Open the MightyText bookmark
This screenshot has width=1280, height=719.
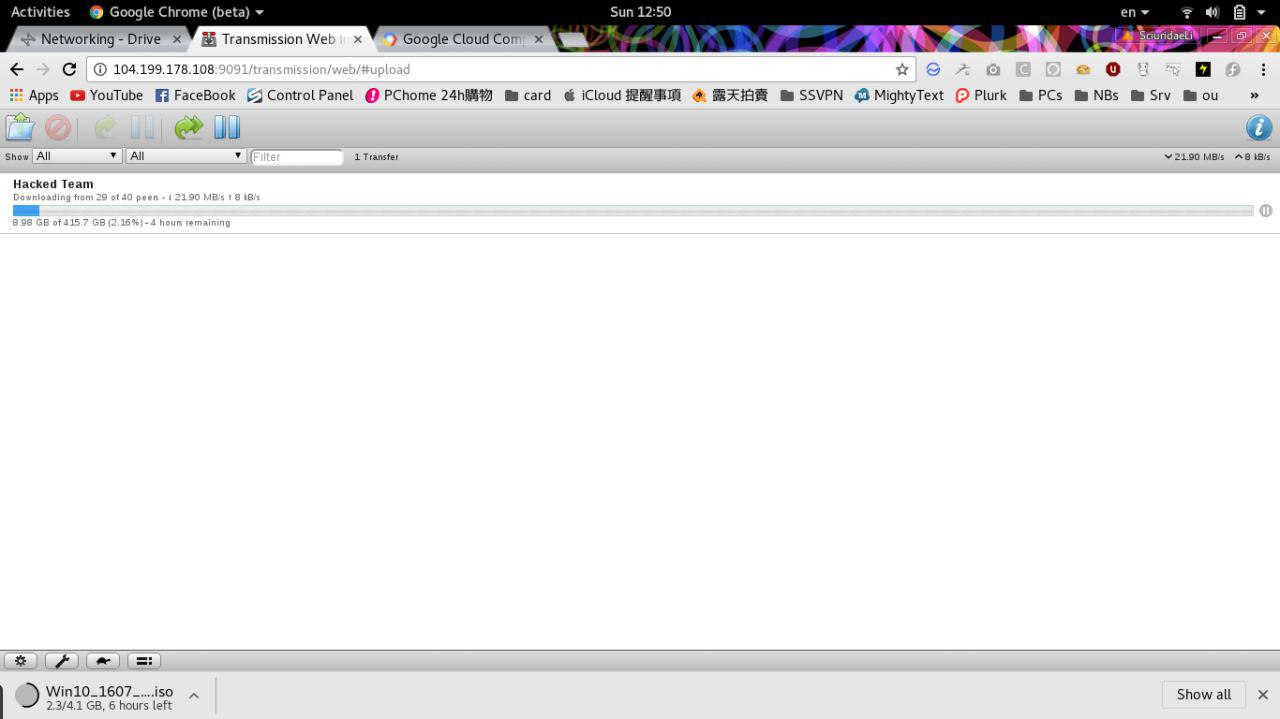(899, 95)
